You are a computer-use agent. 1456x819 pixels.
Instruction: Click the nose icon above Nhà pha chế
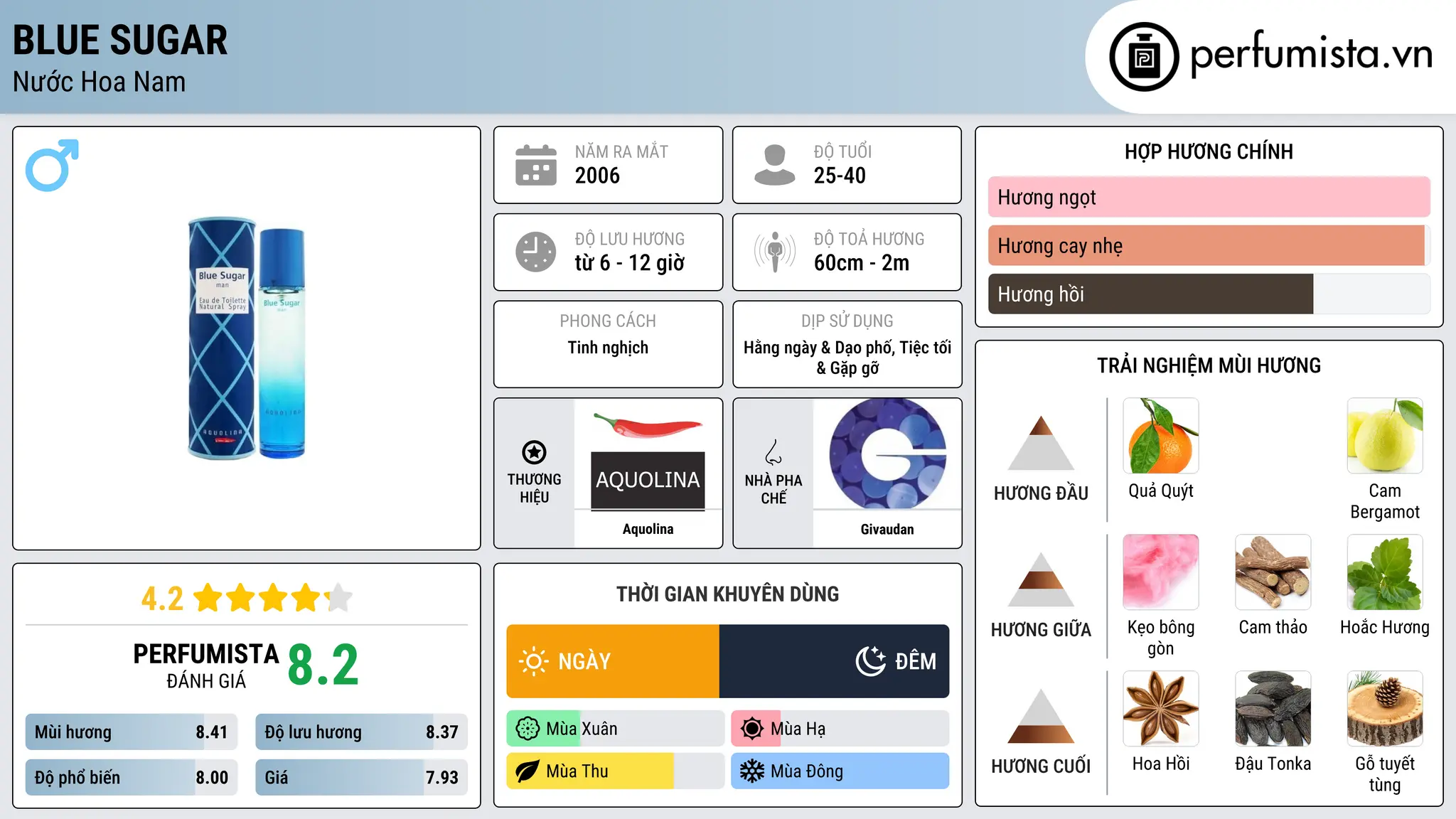click(x=773, y=452)
